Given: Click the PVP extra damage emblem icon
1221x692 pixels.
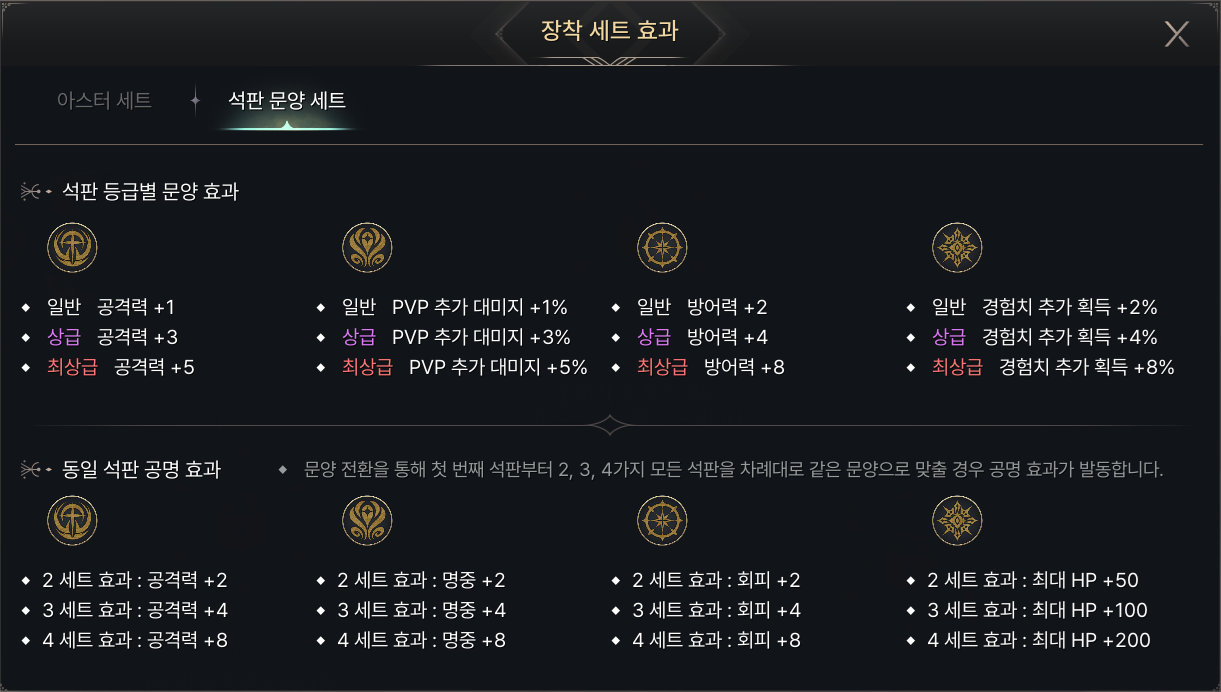Looking at the screenshot, I should 367,248.
